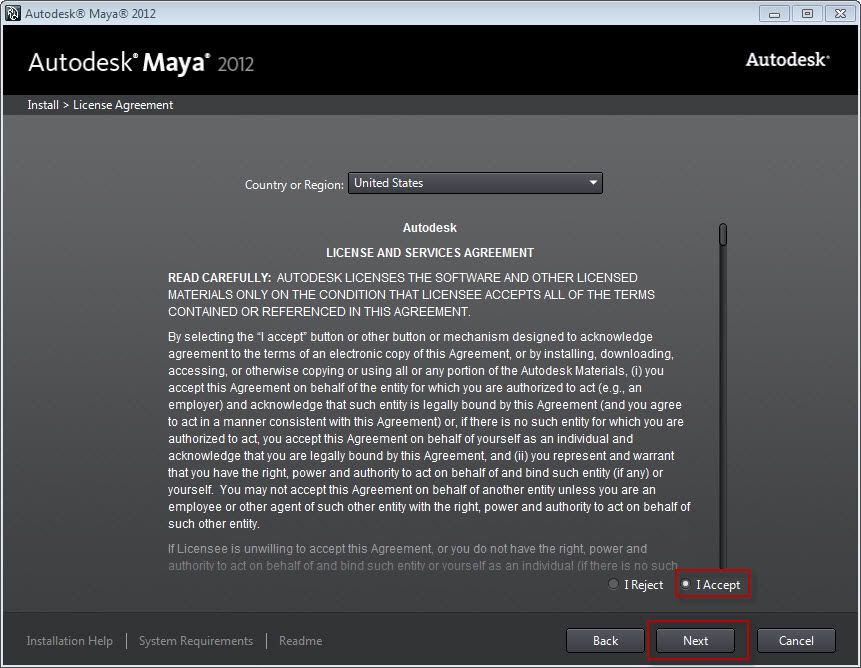This screenshot has width=861, height=668.
Task: Select the I Reject radio button
Action: click(613, 584)
